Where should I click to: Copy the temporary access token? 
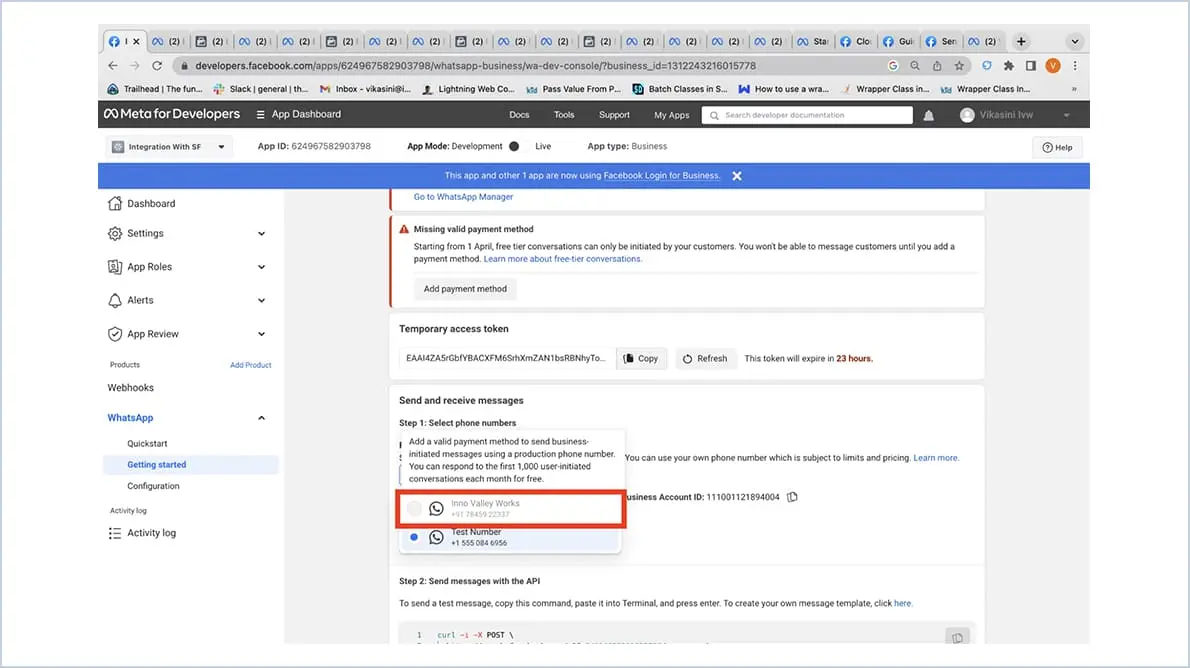tap(641, 359)
